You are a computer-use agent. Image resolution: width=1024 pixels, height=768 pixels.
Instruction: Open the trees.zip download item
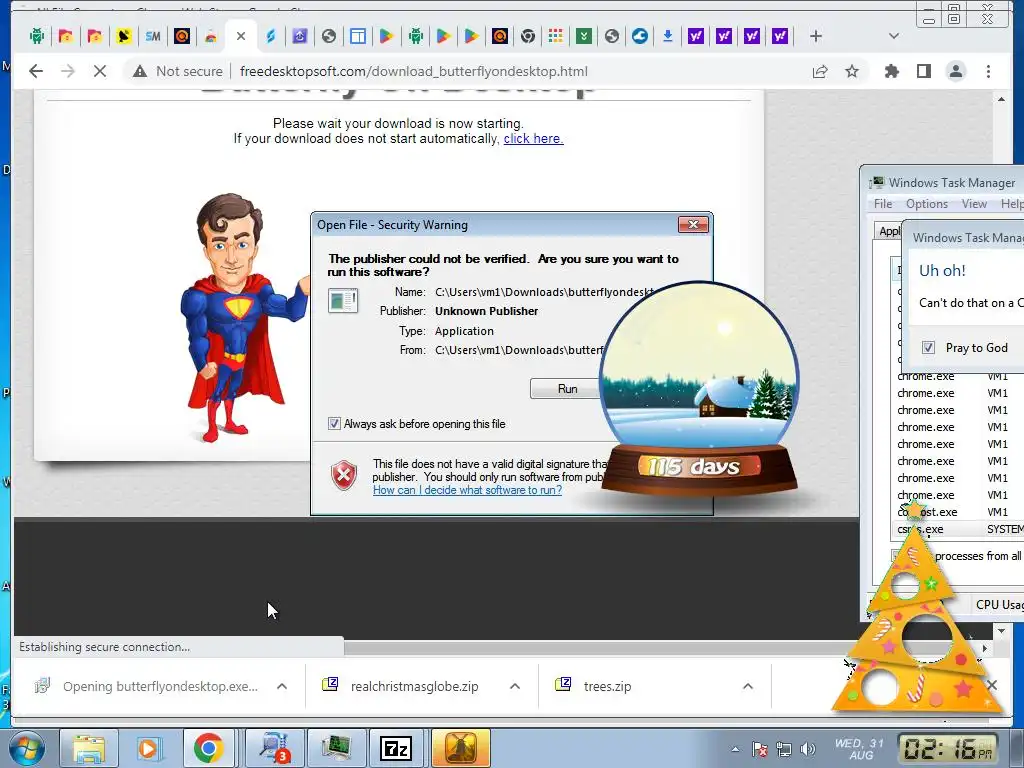(594, 686)
